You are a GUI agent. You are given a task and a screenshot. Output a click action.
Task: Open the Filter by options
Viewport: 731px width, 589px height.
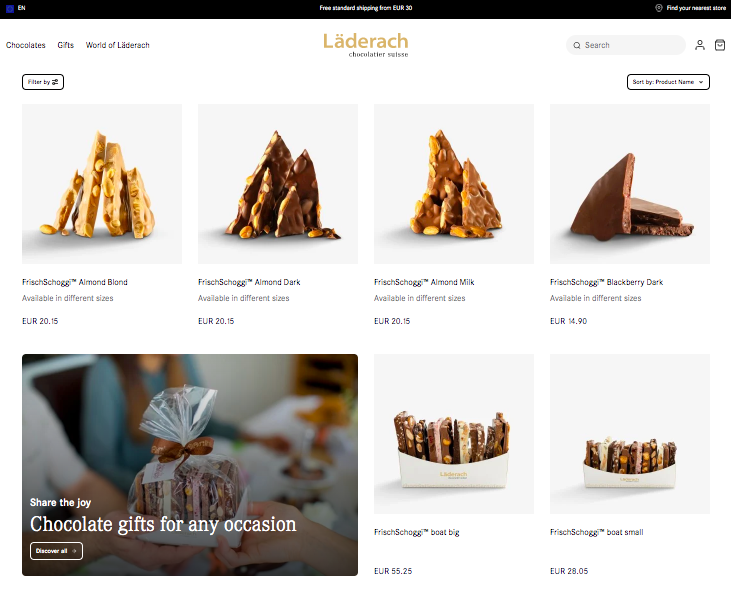tap(43, 82)
